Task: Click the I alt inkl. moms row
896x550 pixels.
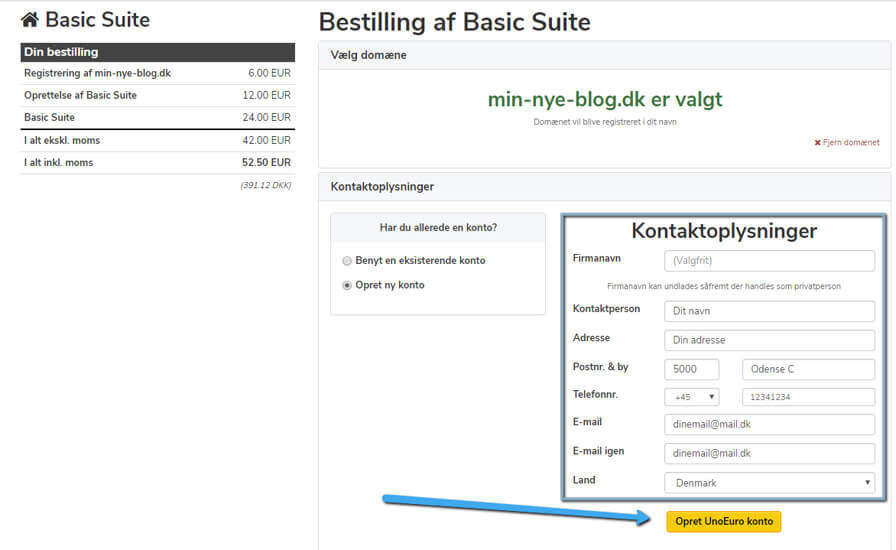Action: (x=158, y=163)
